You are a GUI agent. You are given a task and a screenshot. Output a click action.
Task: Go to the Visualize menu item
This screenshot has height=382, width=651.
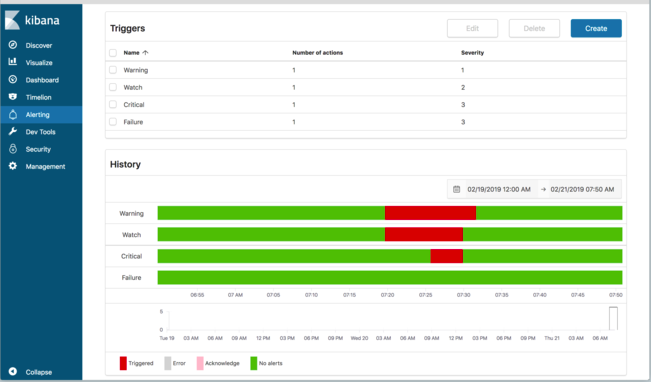[x=39, y=63]
